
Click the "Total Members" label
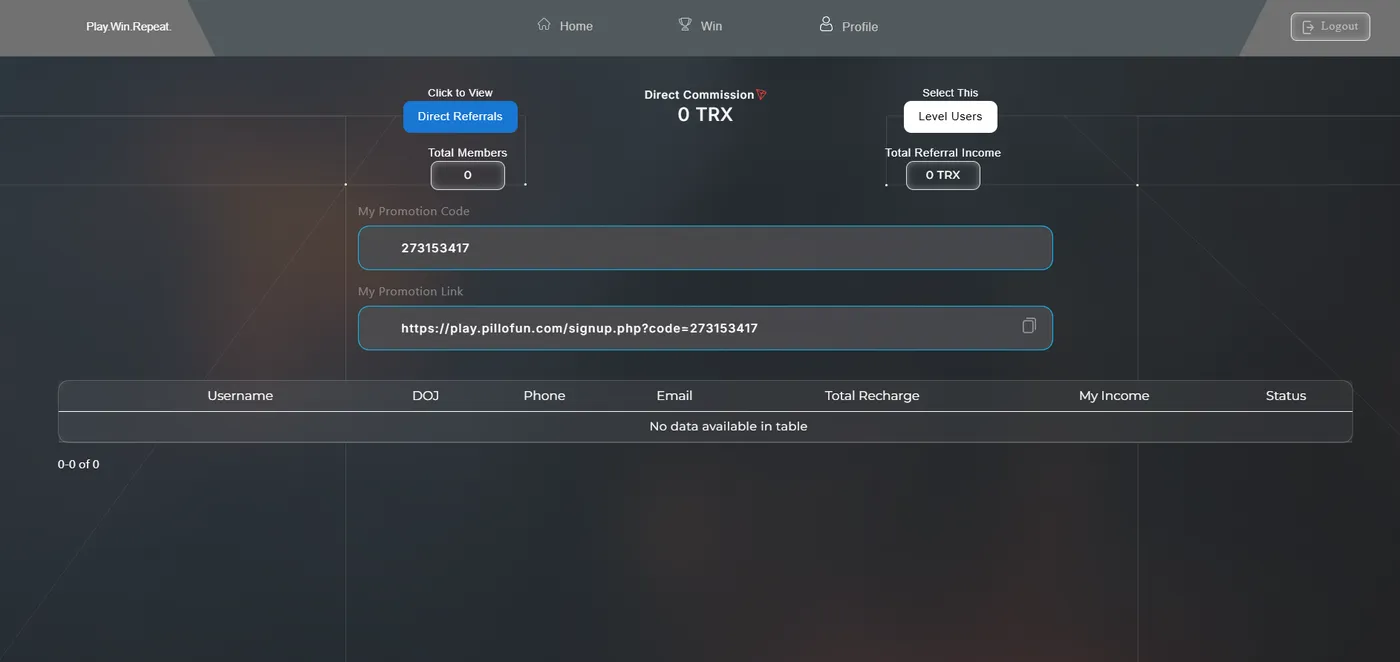pos(468,153)
